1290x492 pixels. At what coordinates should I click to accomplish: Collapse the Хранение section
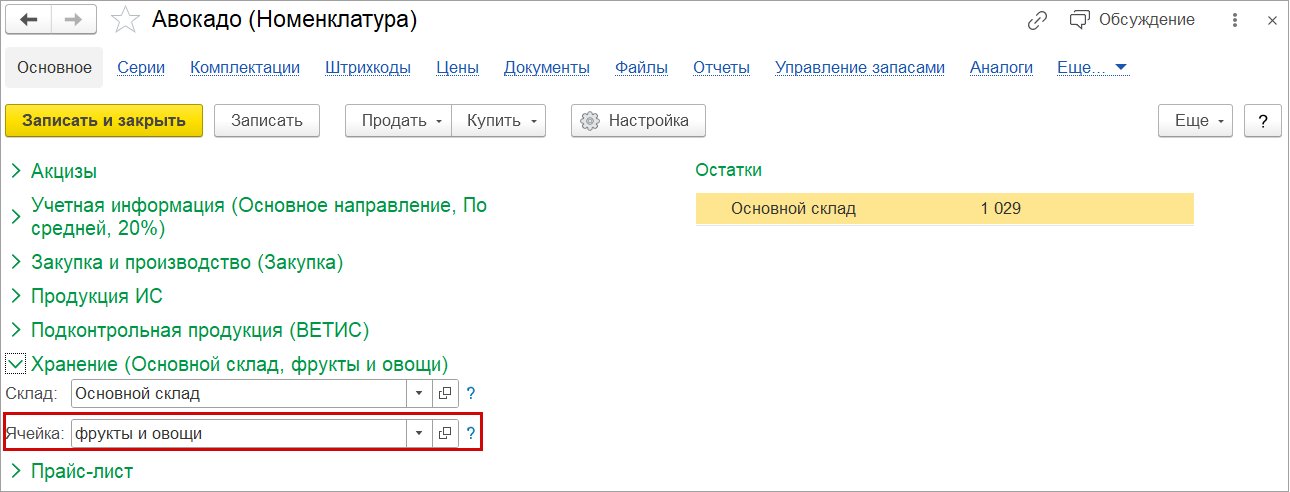(15, 364)
